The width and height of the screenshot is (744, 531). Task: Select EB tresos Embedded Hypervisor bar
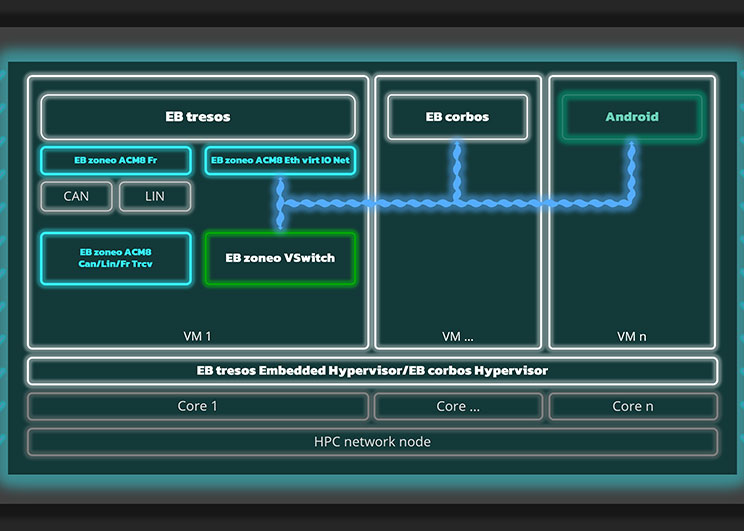click(x=372, y=371)
